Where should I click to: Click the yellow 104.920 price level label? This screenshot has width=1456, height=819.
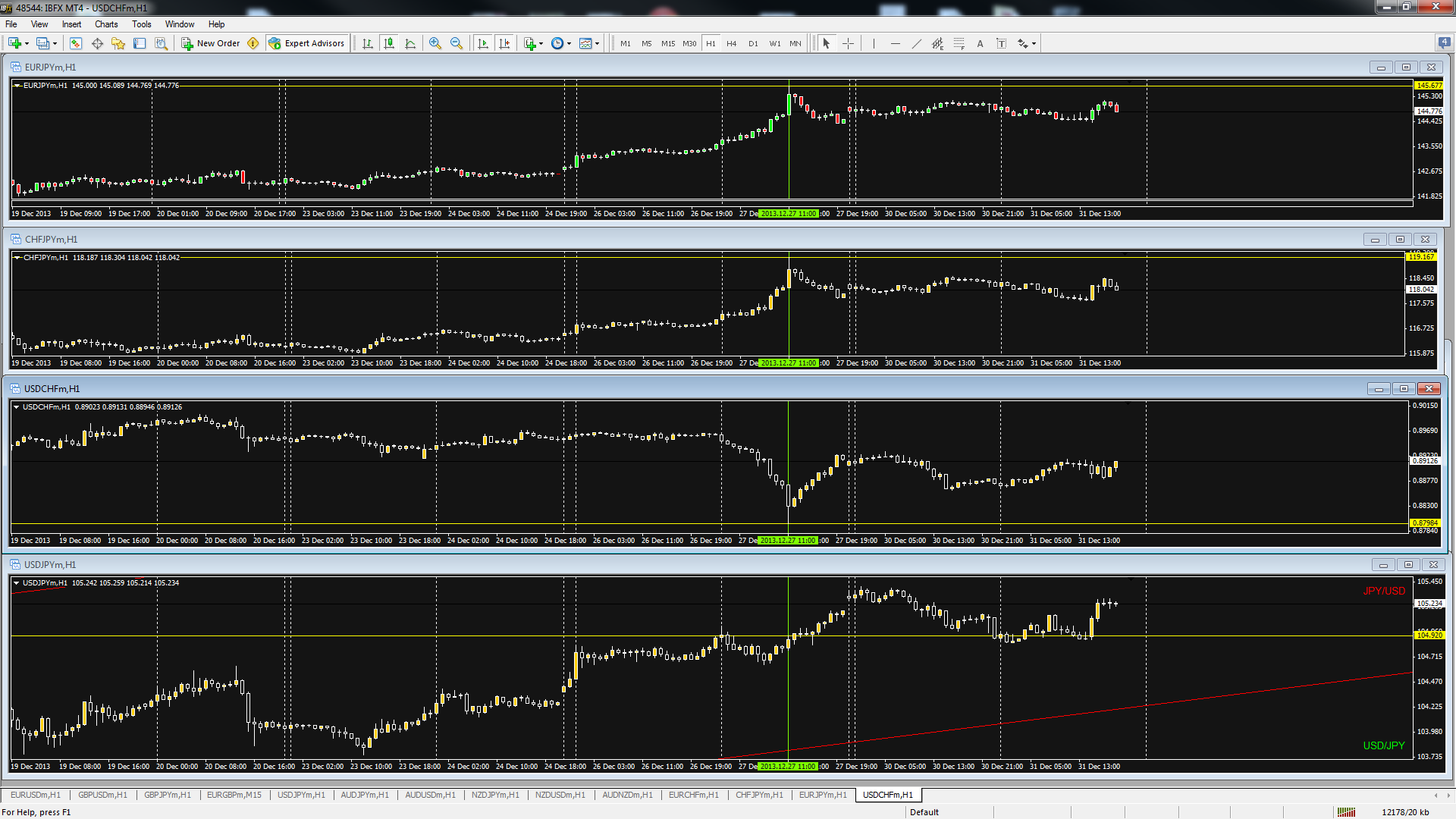click(x=1429, y=635)
